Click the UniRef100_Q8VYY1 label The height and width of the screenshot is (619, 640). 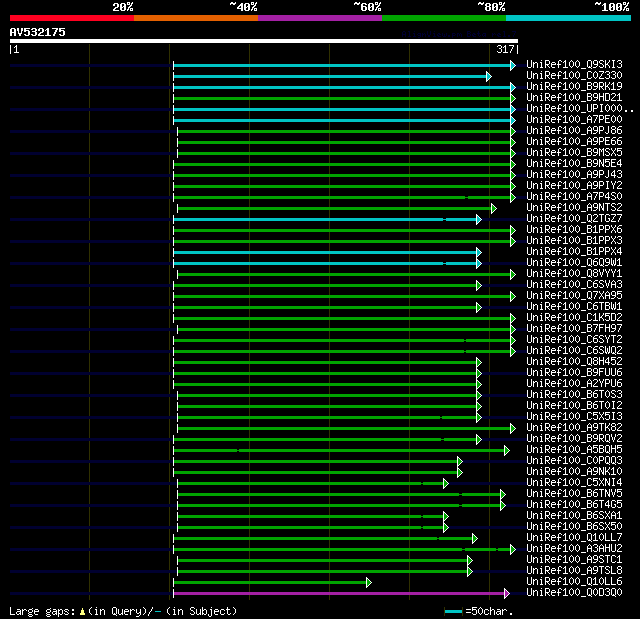point(574,274)
